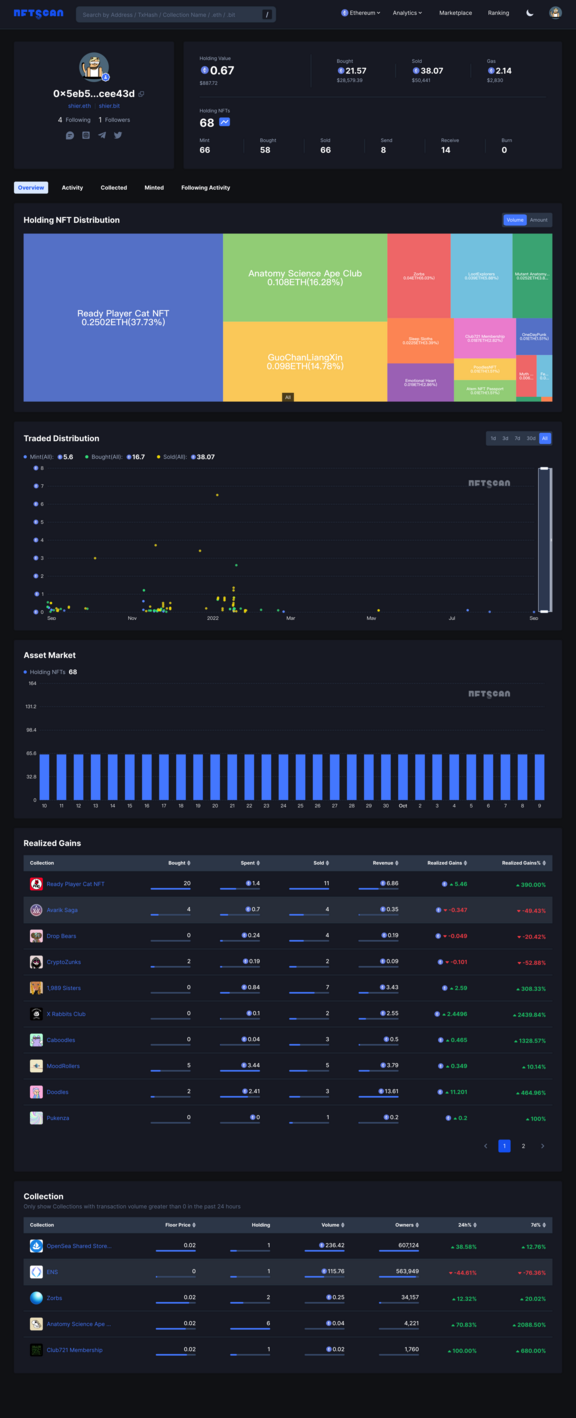Go to page 2 of Realized Gains
This screenshot has height=1418, width=576.
(523, 1146)
